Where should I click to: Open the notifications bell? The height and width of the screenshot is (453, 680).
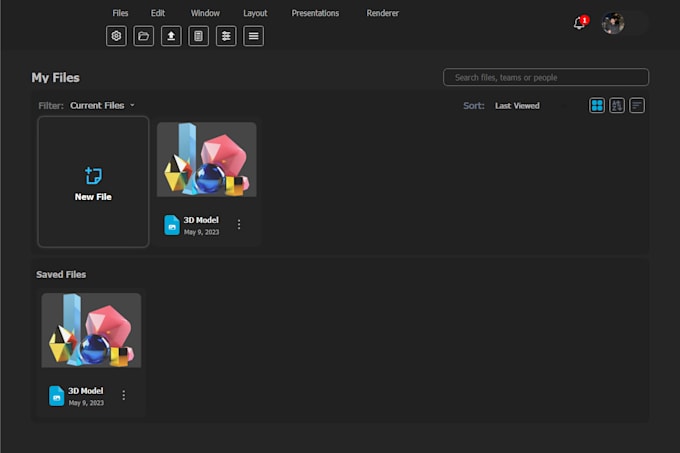pyautogui.click(x=579, y=23)
